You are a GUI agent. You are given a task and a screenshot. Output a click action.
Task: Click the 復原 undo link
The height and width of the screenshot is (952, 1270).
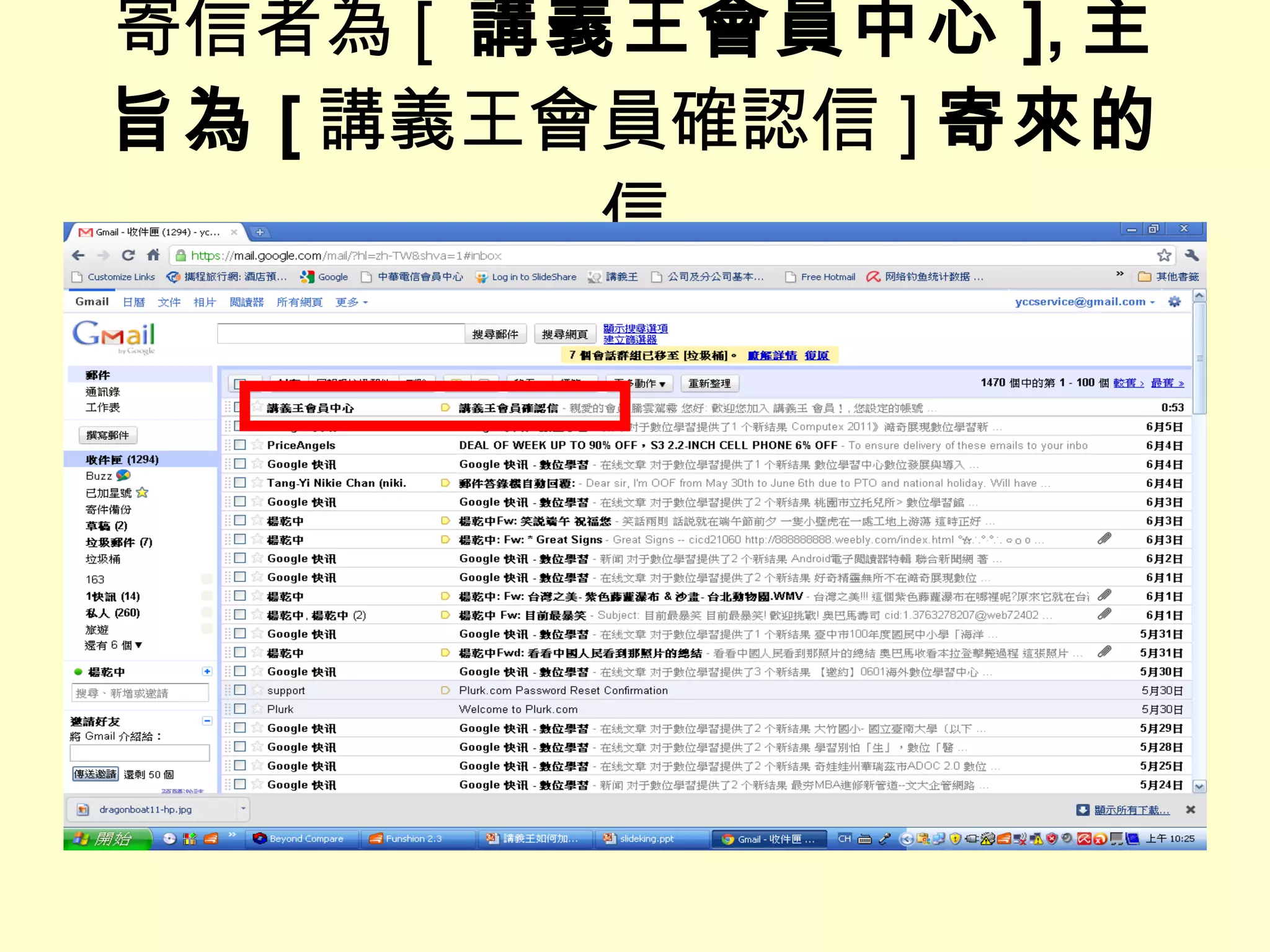pos(817,355)
